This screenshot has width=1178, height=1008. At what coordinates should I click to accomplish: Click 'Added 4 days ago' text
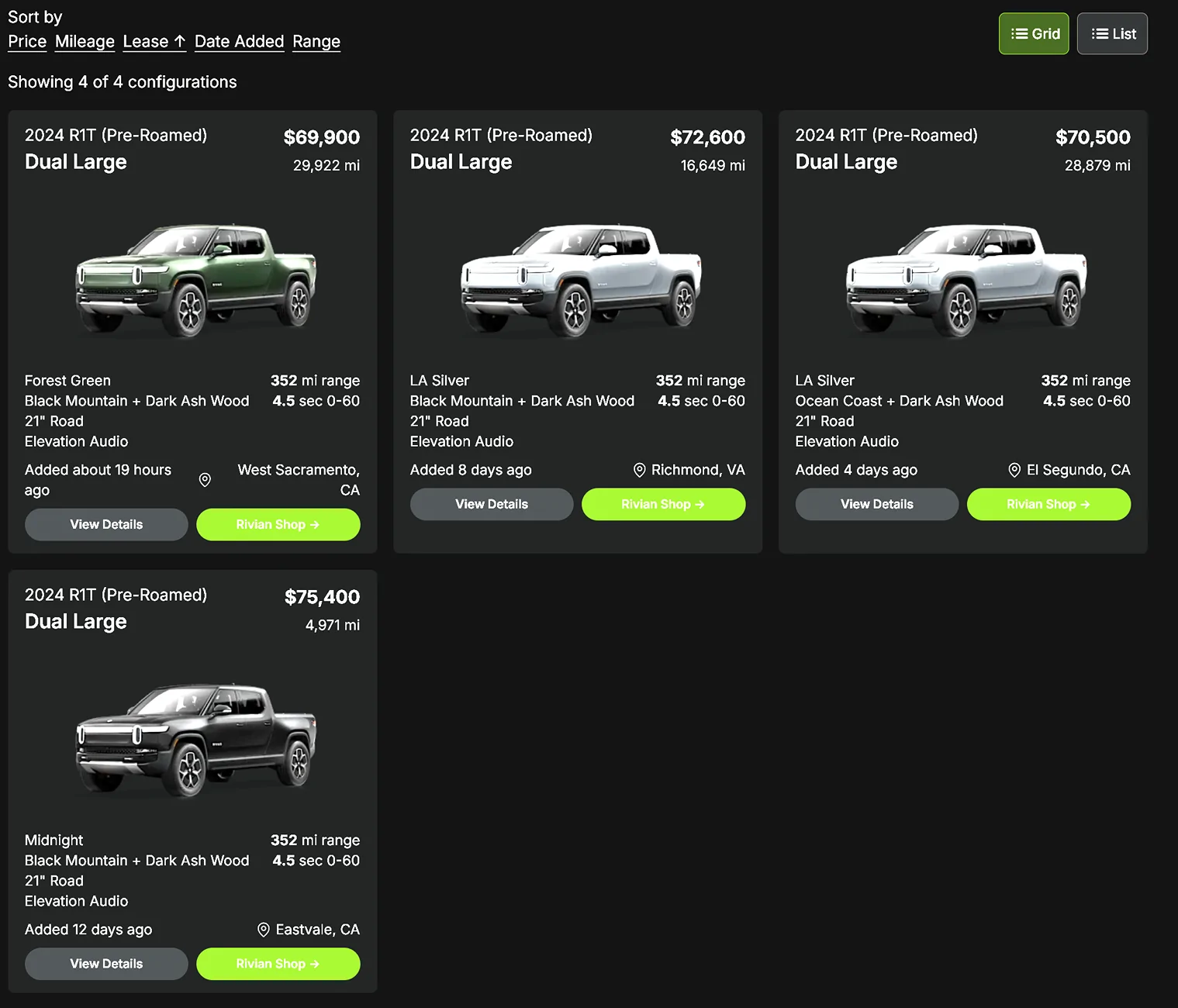[856, 470]
